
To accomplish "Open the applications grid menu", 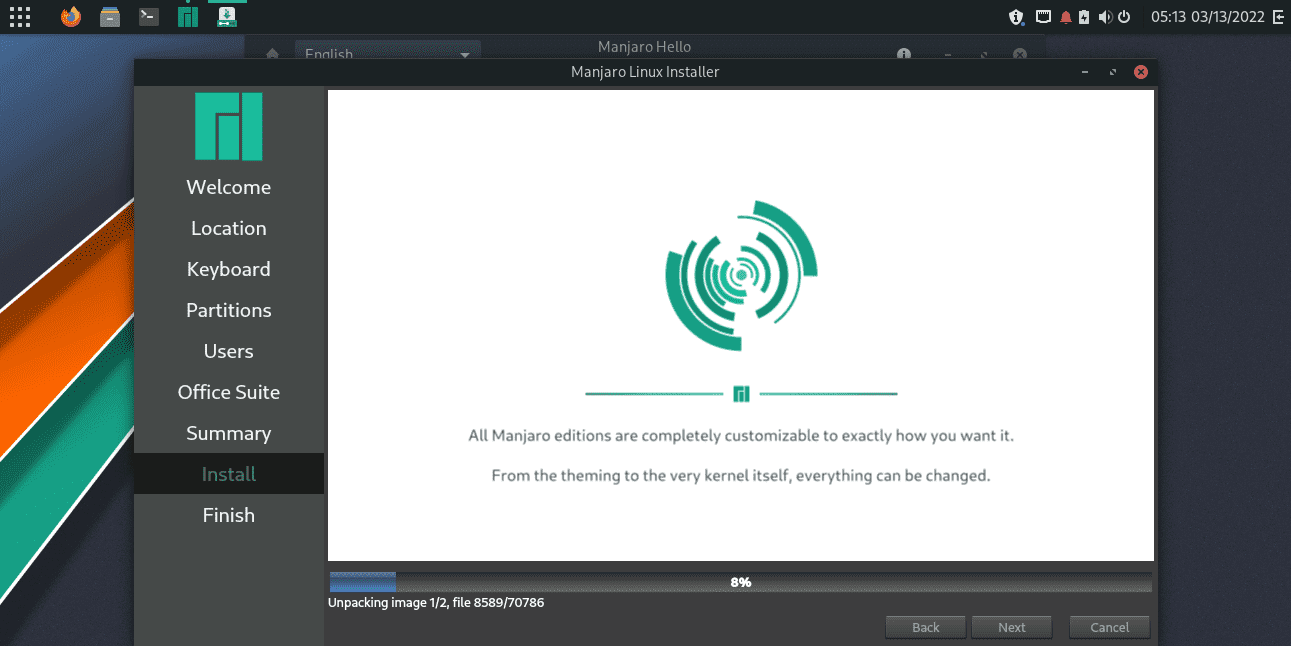I will [x=20, y=16].
